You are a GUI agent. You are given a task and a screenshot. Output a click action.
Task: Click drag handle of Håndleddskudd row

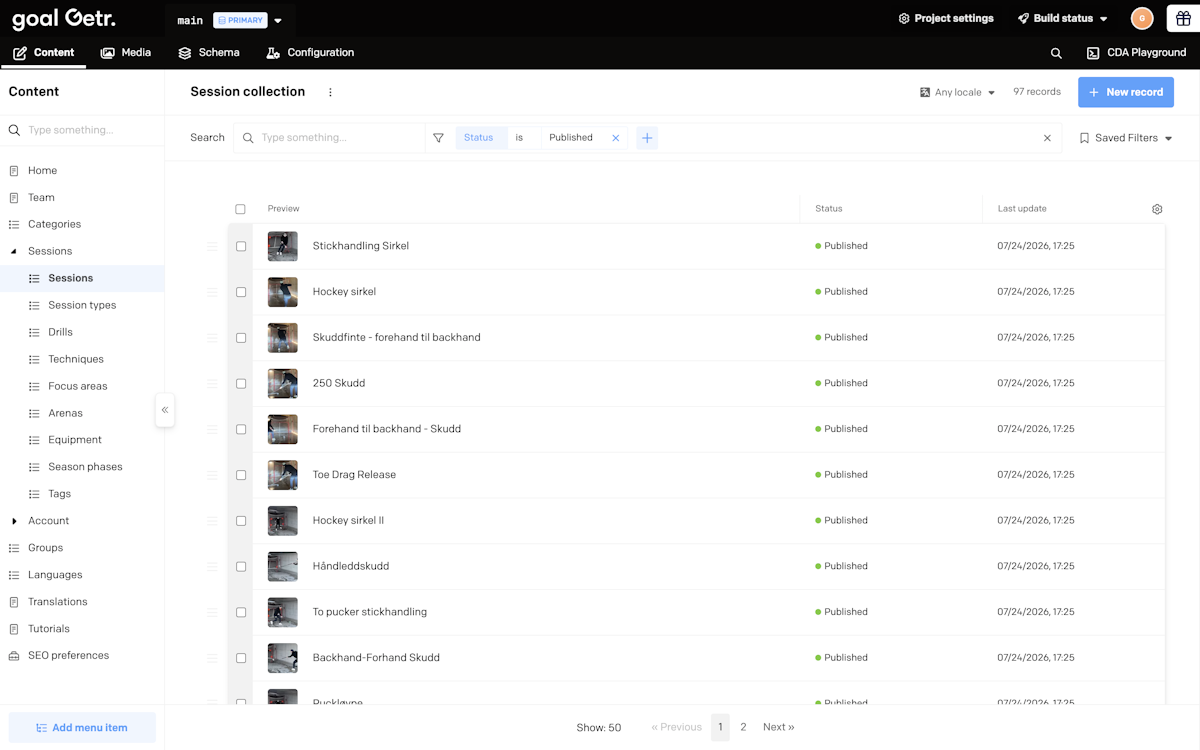pyautogui.click(x=212, y=566)
